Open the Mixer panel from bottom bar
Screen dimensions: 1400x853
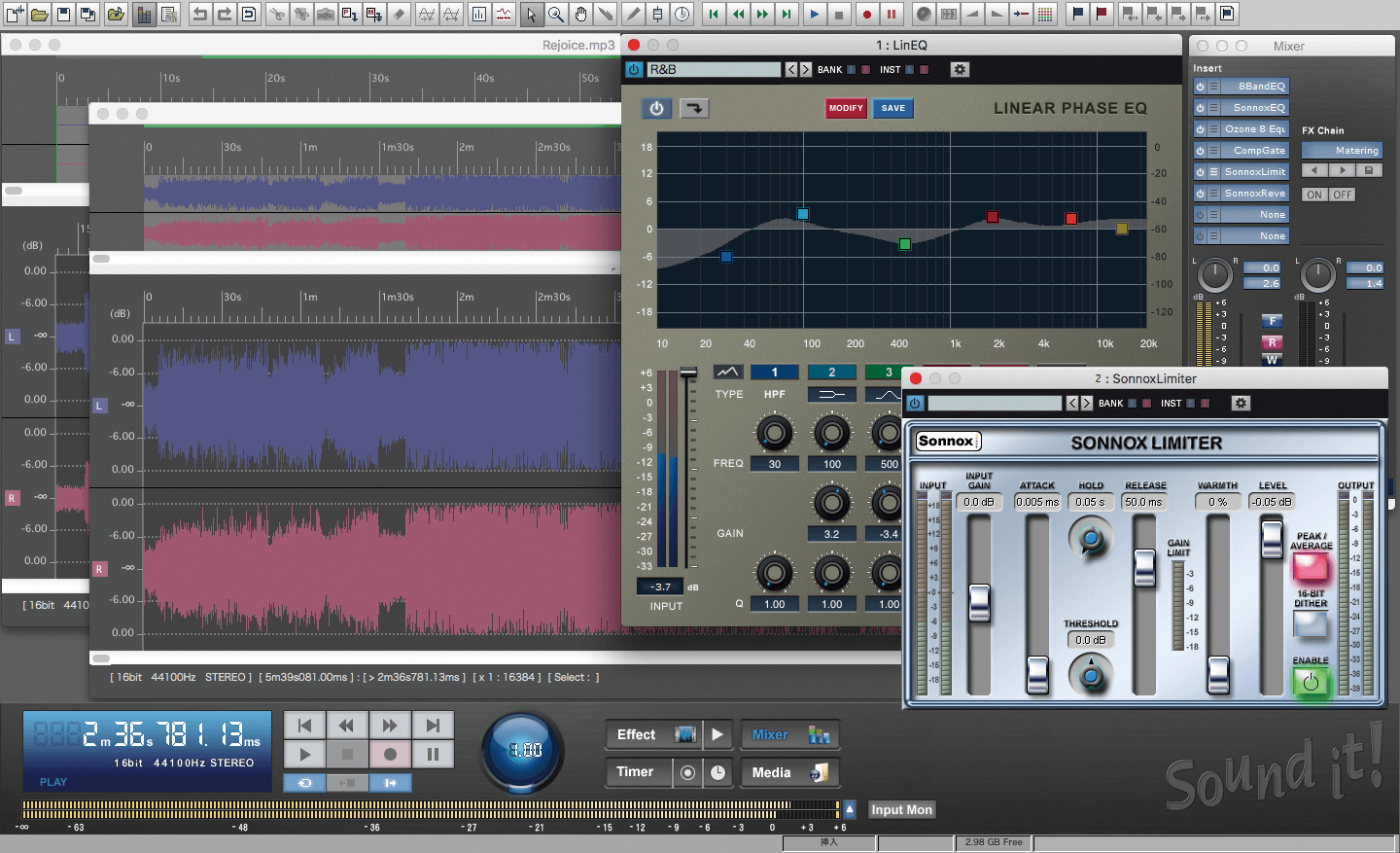(789, 735)
